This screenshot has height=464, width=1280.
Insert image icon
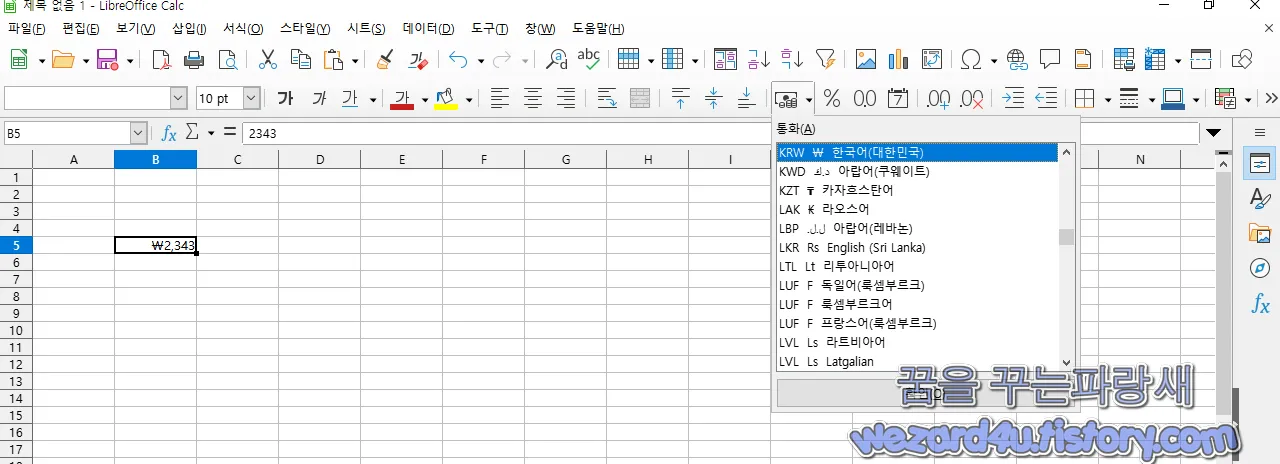pyautogui.click(x=866, y=60)
